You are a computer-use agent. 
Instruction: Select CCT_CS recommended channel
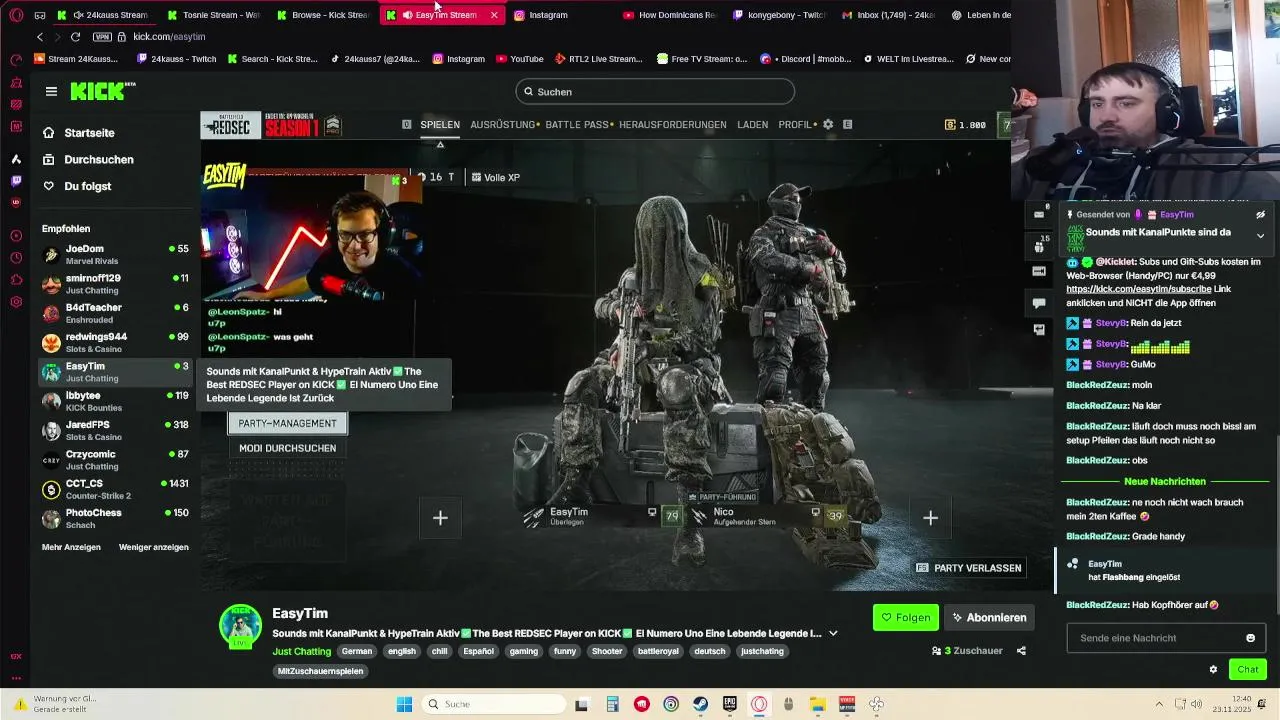[x=115, y=489]
